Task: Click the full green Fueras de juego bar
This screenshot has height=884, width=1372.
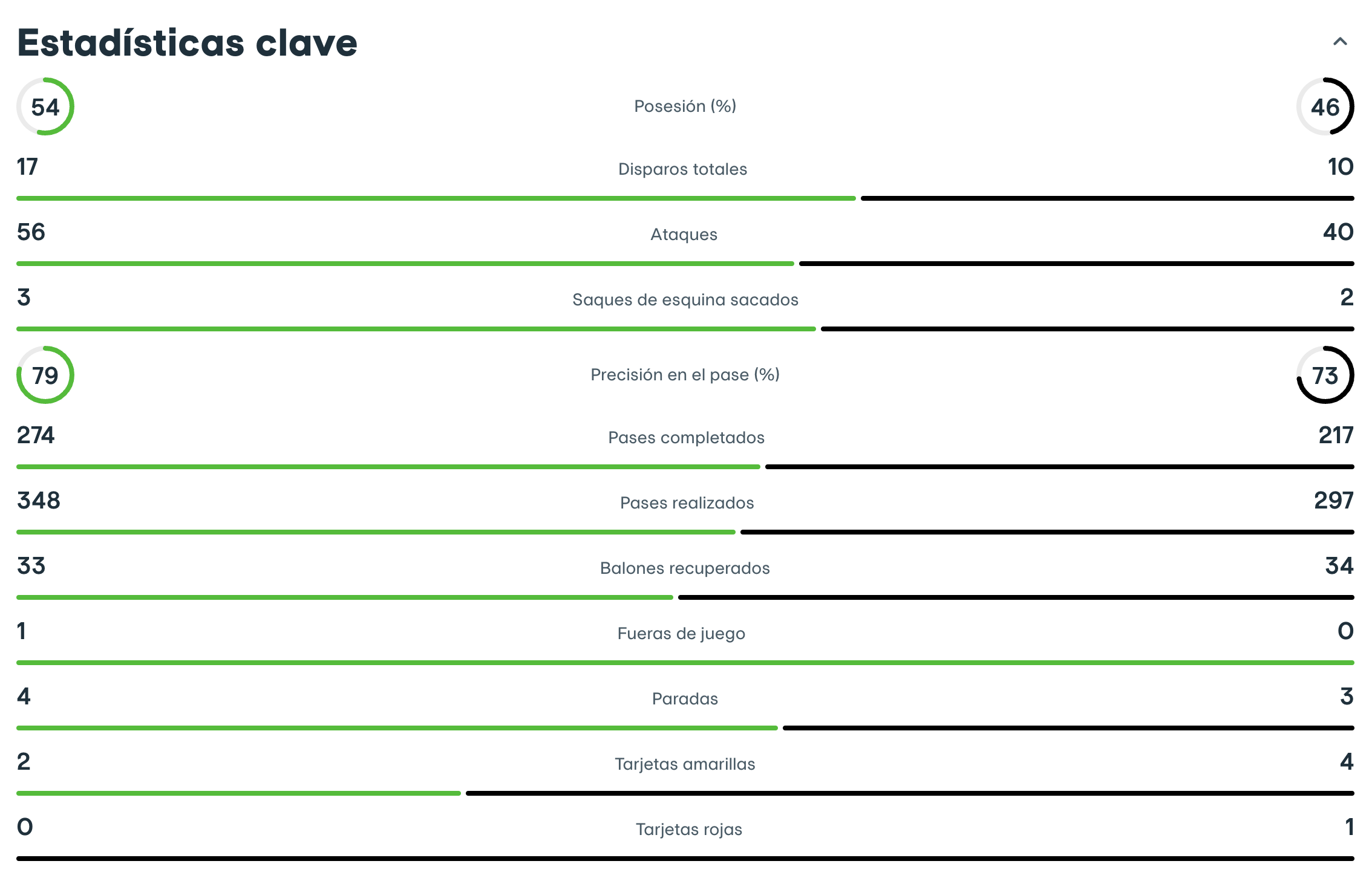Action: [x=685, y=663]
